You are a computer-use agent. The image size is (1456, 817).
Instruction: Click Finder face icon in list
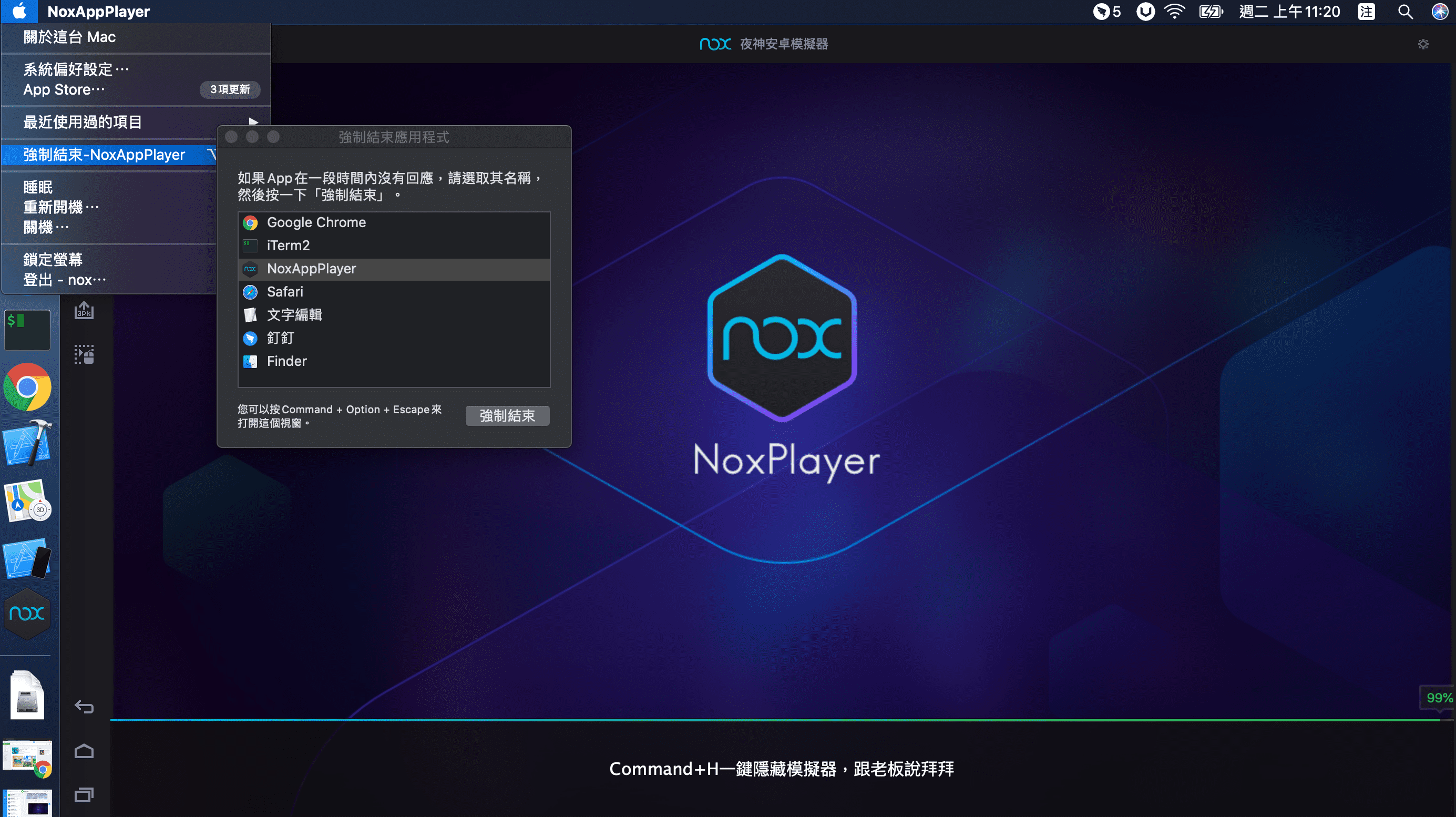[250, 361]
